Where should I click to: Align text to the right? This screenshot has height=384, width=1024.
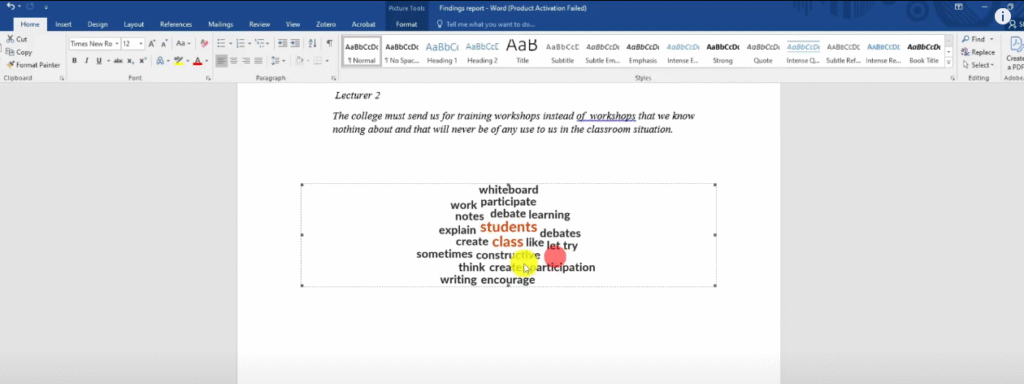point(246,61)
